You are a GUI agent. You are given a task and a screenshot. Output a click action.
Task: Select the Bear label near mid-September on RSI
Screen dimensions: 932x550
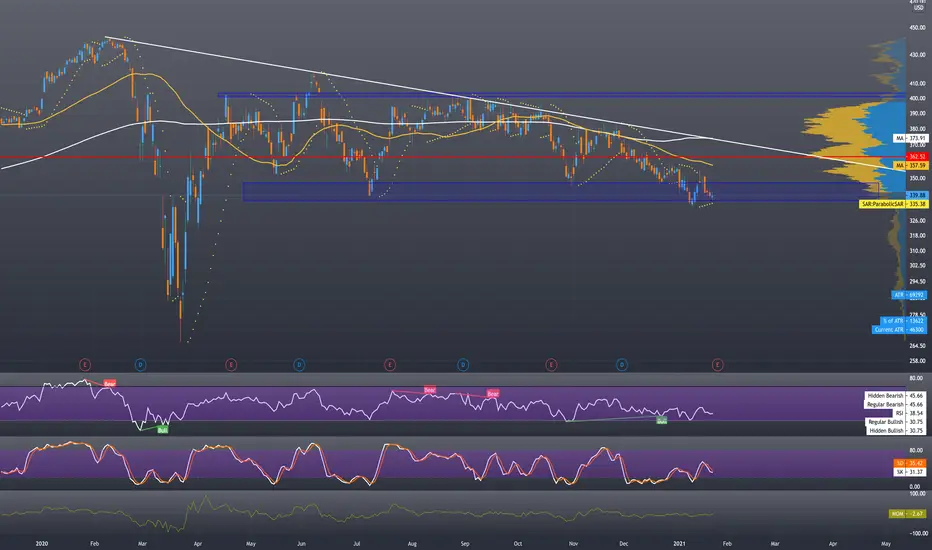[493, 394]
